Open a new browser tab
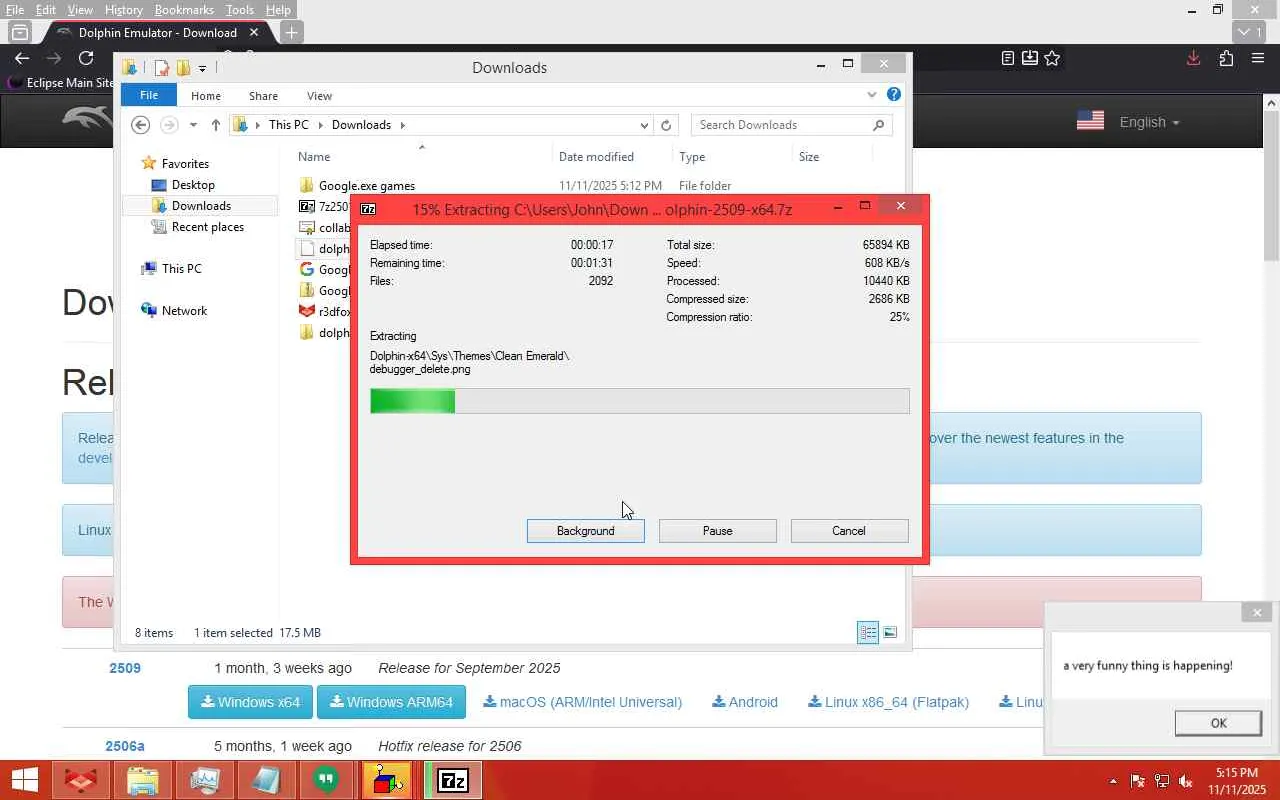Screen dimensions: 1280x800 tap(291, 32)
